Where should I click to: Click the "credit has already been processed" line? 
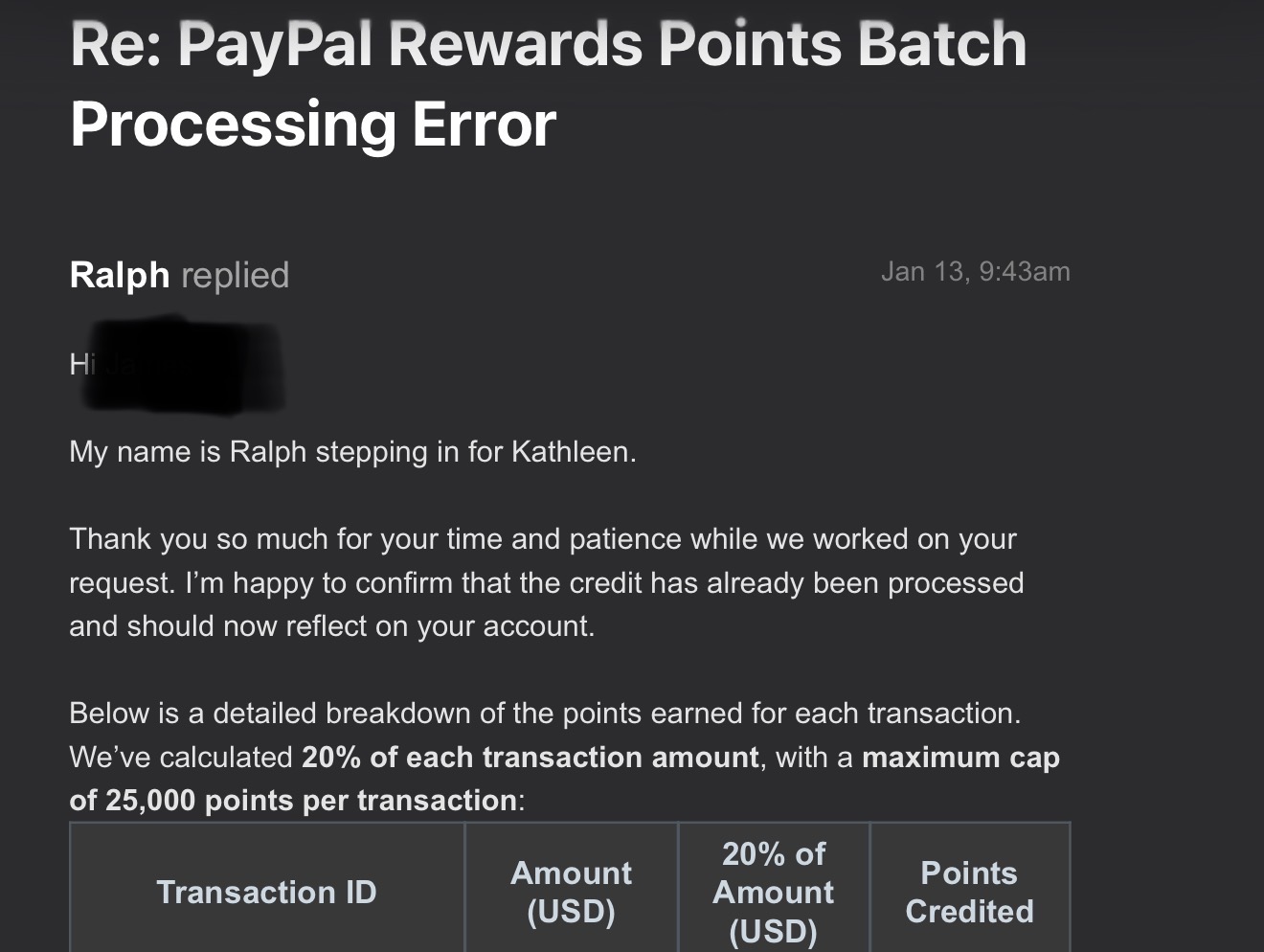coord(546,583)
